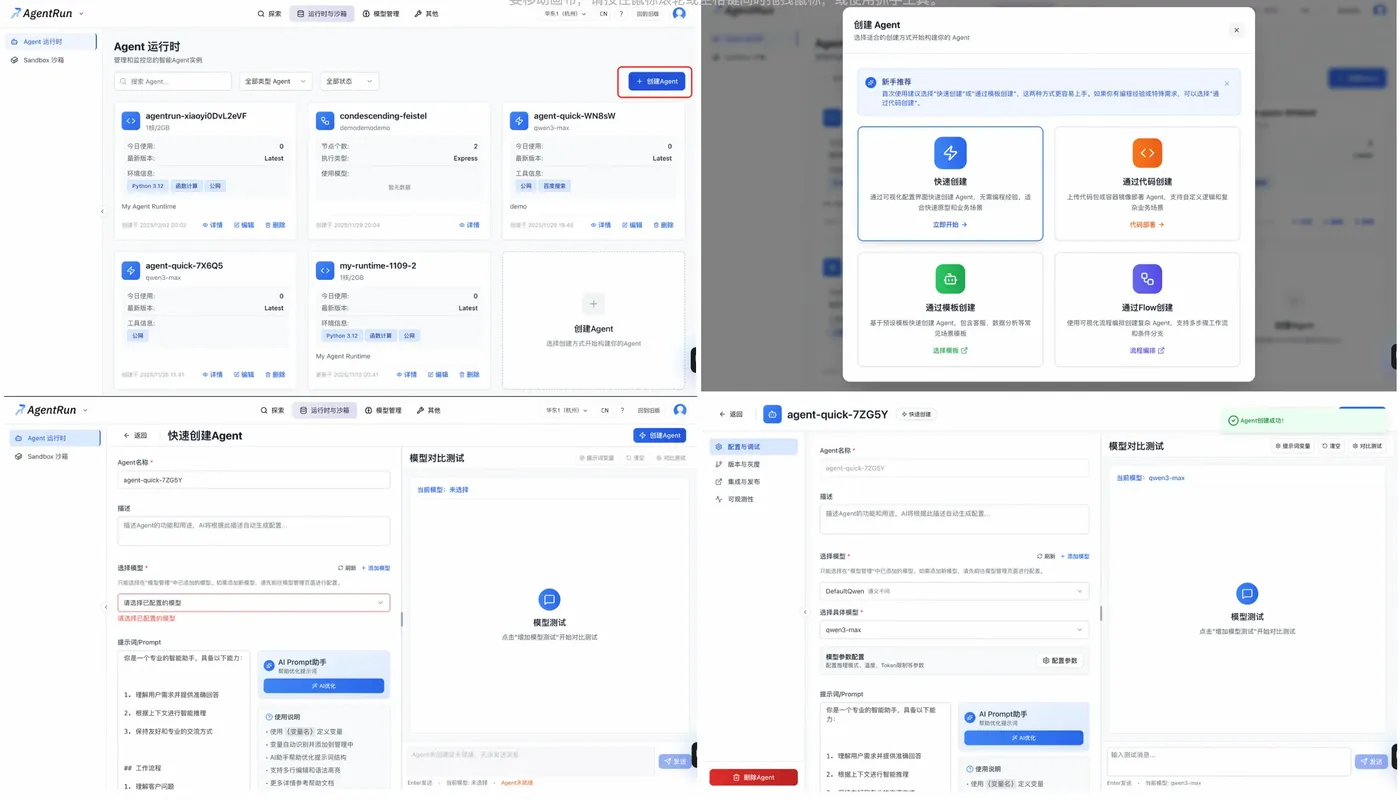The width and height of the screenshot is (1400, 801).
Task: Open 详情 for agentrun-xiaoyi0DvL2eVF
Action: pos(213,225)
